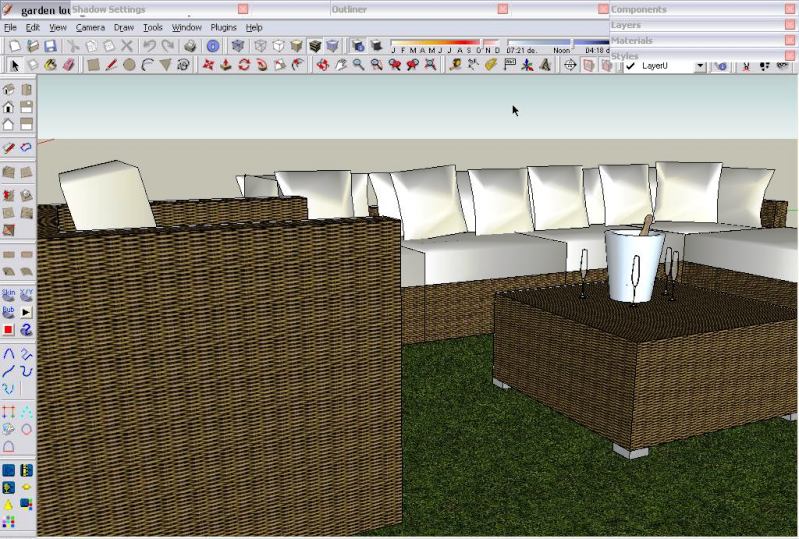Open the Camera menu
799x539 pixels.
click(x=90, y=28)
